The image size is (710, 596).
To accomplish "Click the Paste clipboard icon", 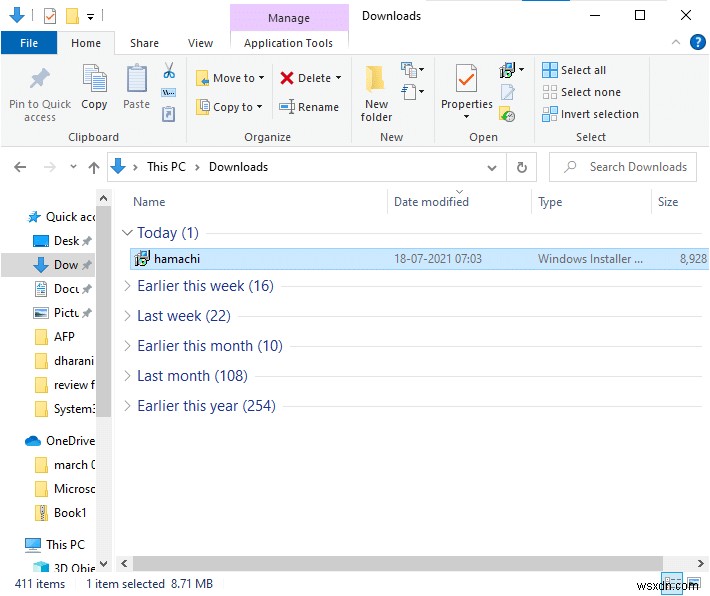I will 136,78.
